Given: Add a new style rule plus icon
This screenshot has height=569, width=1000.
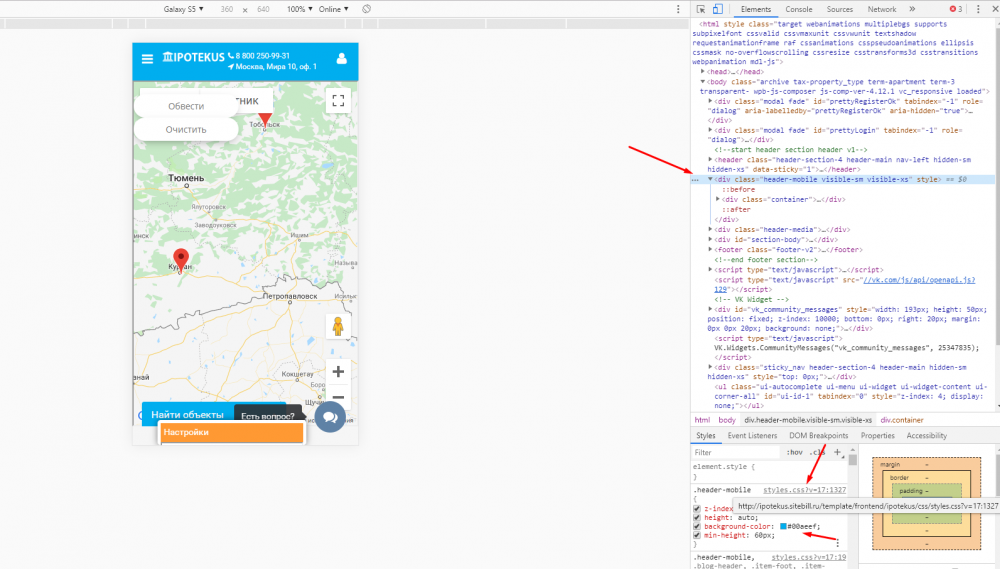Looking at the screenshot, I should pos(837,452).
